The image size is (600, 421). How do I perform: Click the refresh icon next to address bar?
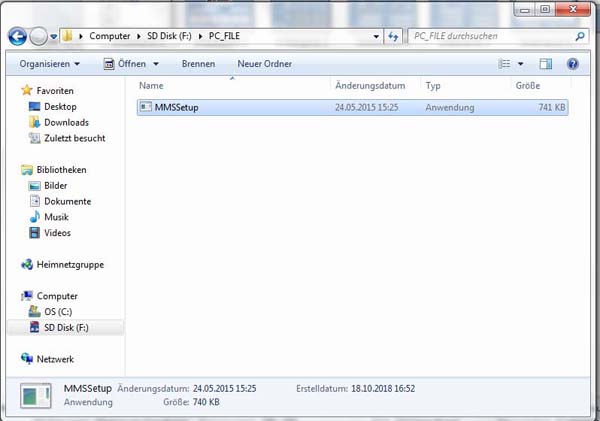(394, 36)
